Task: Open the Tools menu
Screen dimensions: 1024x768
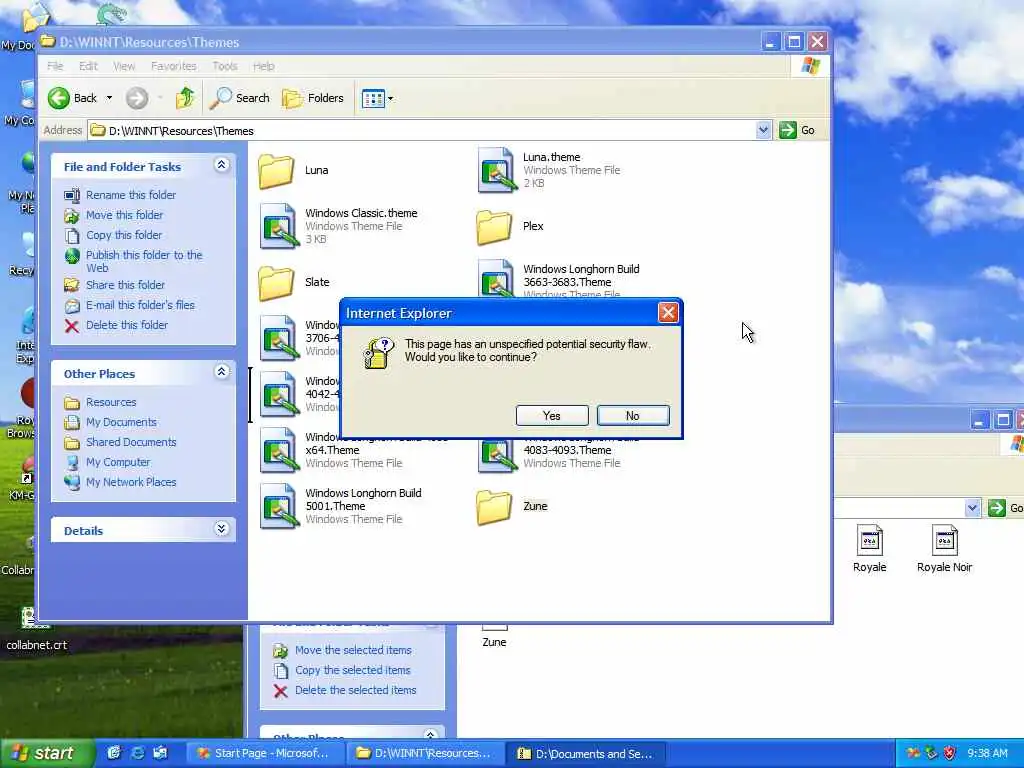Action: [x=225, y=66]
